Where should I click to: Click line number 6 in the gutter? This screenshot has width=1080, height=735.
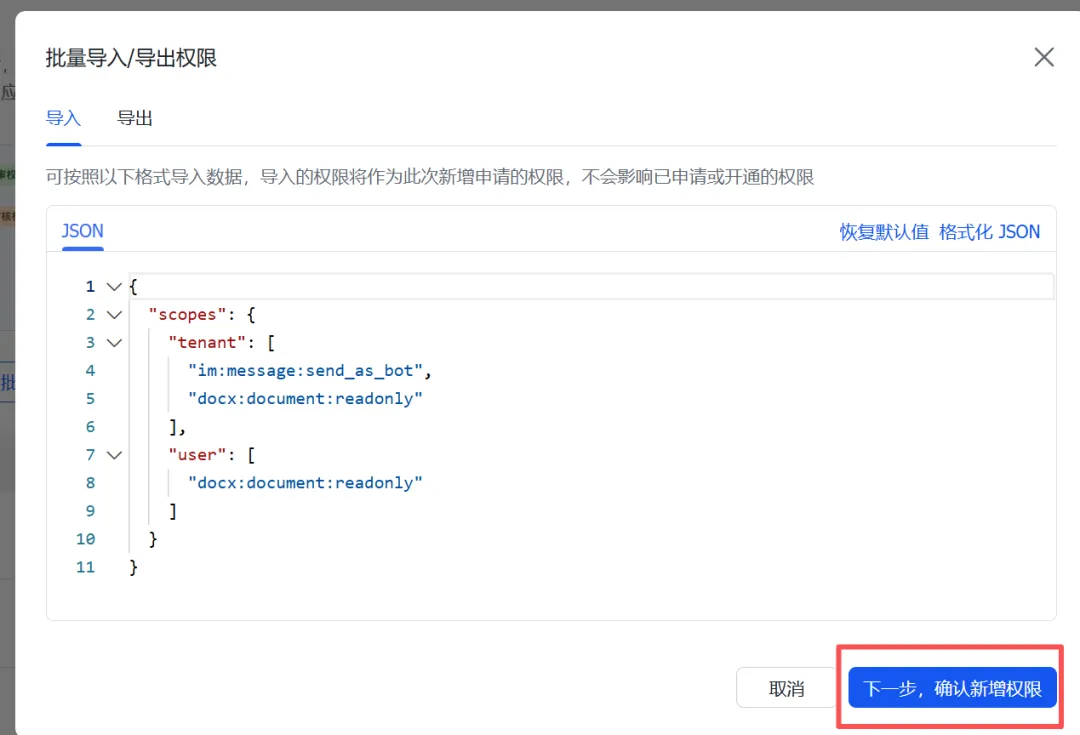[90, 427]
